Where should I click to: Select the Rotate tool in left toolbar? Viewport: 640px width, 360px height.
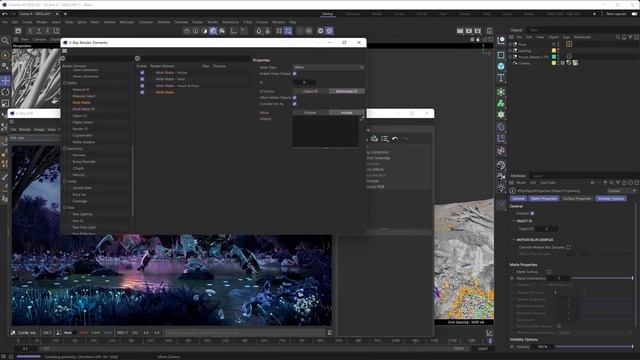(x=5, y=92)
